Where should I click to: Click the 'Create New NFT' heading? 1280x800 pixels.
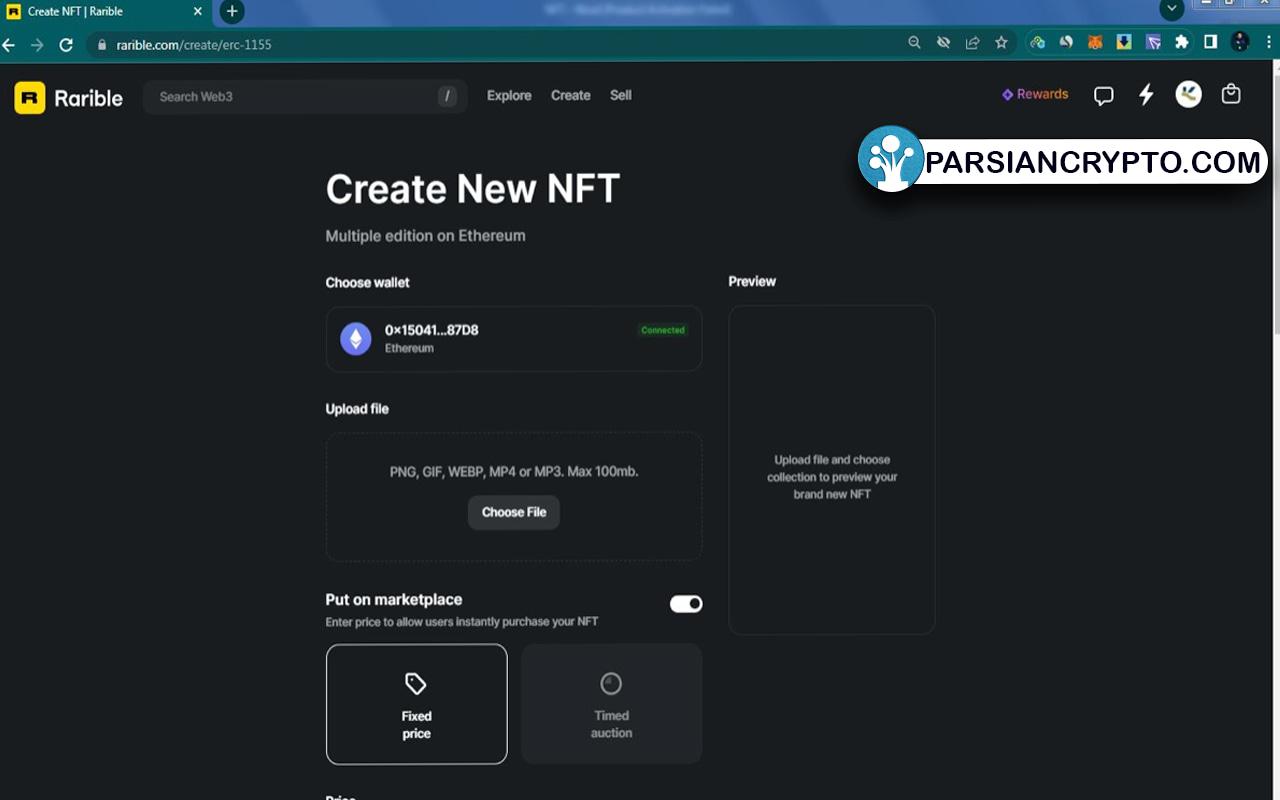pyautogui.click(x=473, y=189)
